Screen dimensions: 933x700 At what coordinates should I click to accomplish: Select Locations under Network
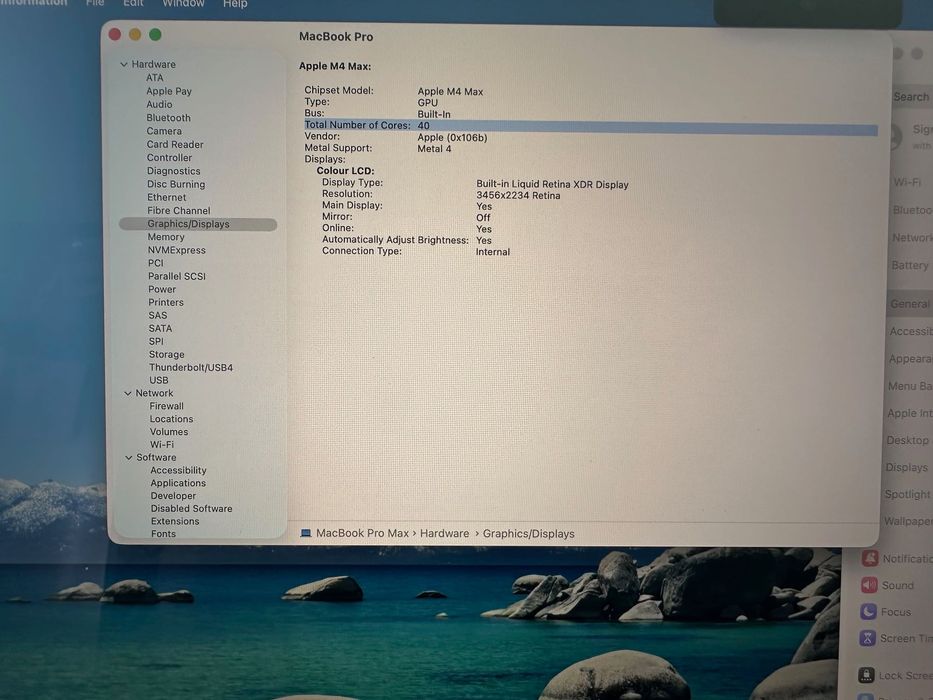171,419
